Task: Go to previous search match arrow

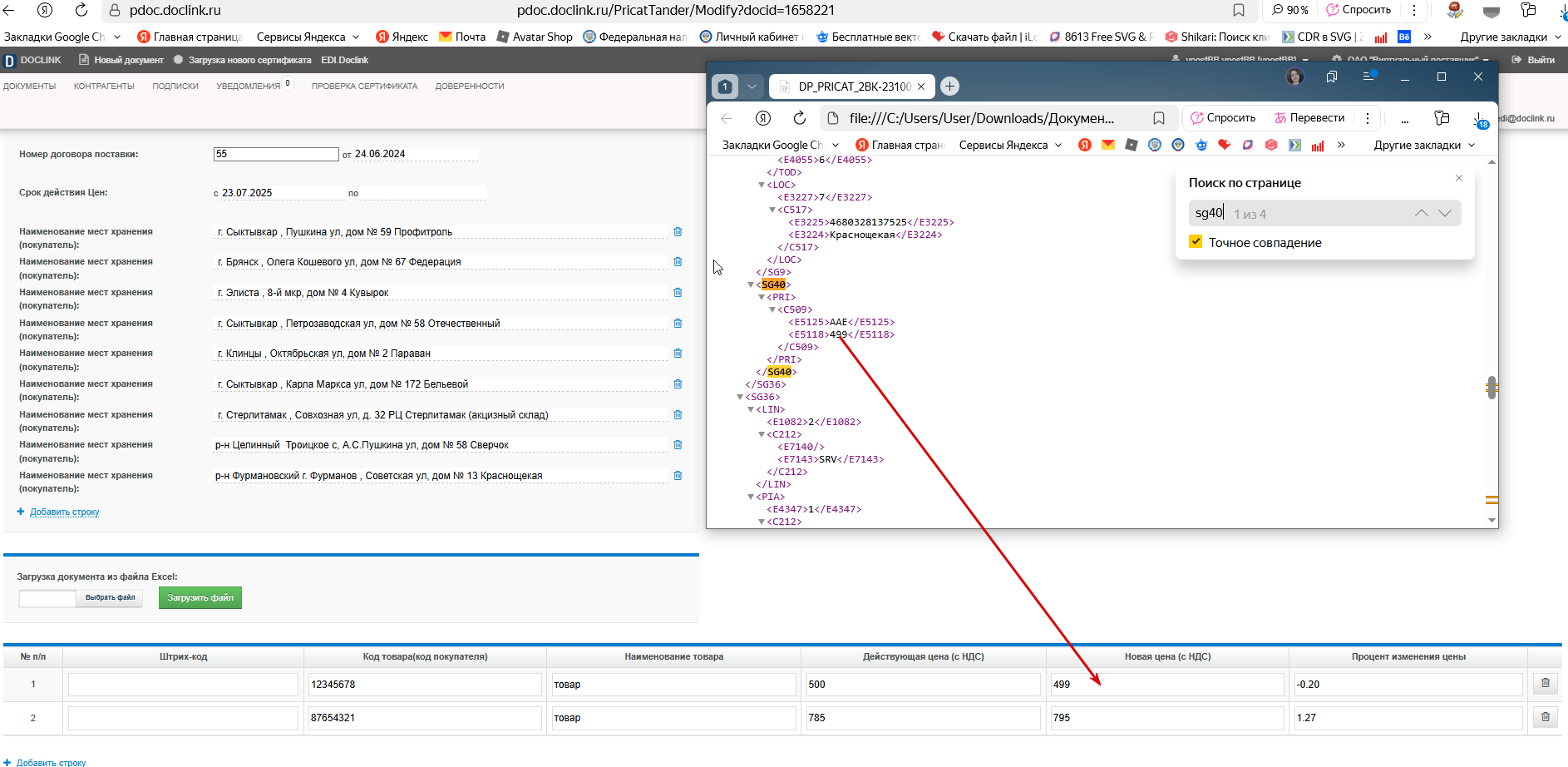Action: point(1422,213)
